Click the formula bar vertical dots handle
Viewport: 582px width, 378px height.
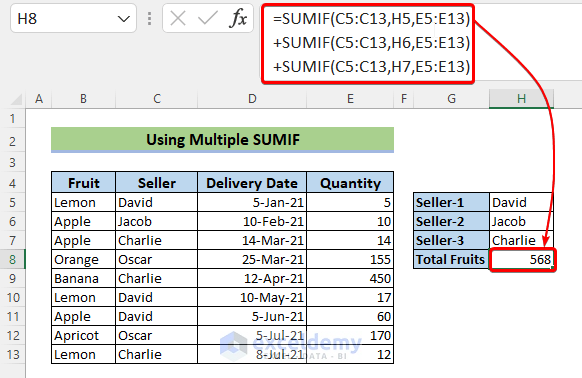[149, 19]
